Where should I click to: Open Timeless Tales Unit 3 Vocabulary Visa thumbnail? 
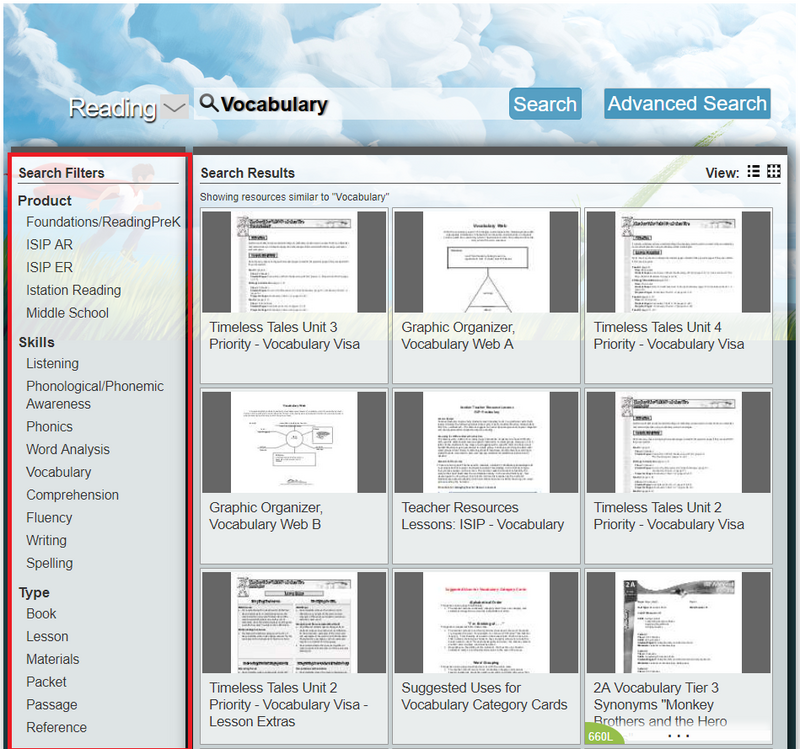click(294, 262)
